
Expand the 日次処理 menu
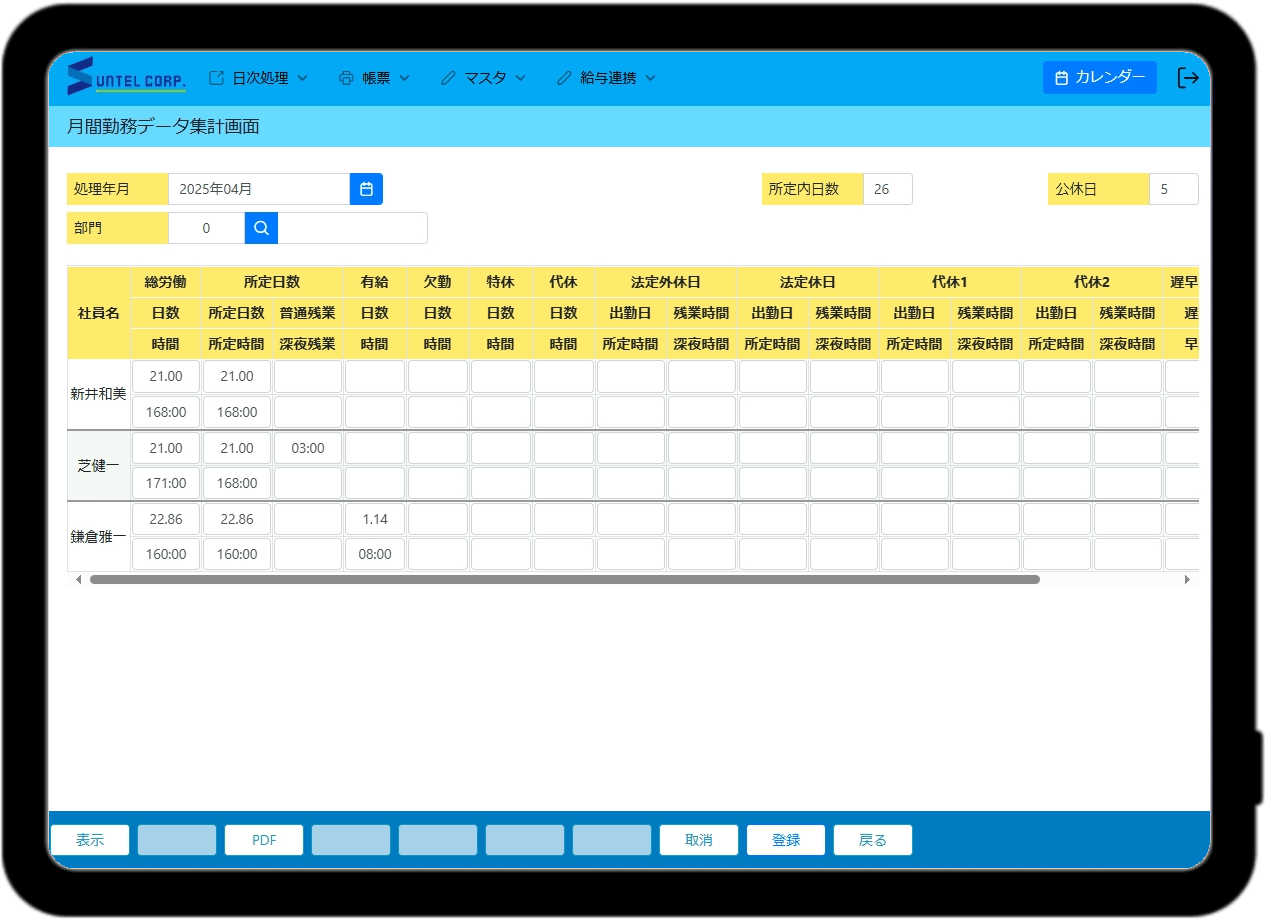pos(258,78)
